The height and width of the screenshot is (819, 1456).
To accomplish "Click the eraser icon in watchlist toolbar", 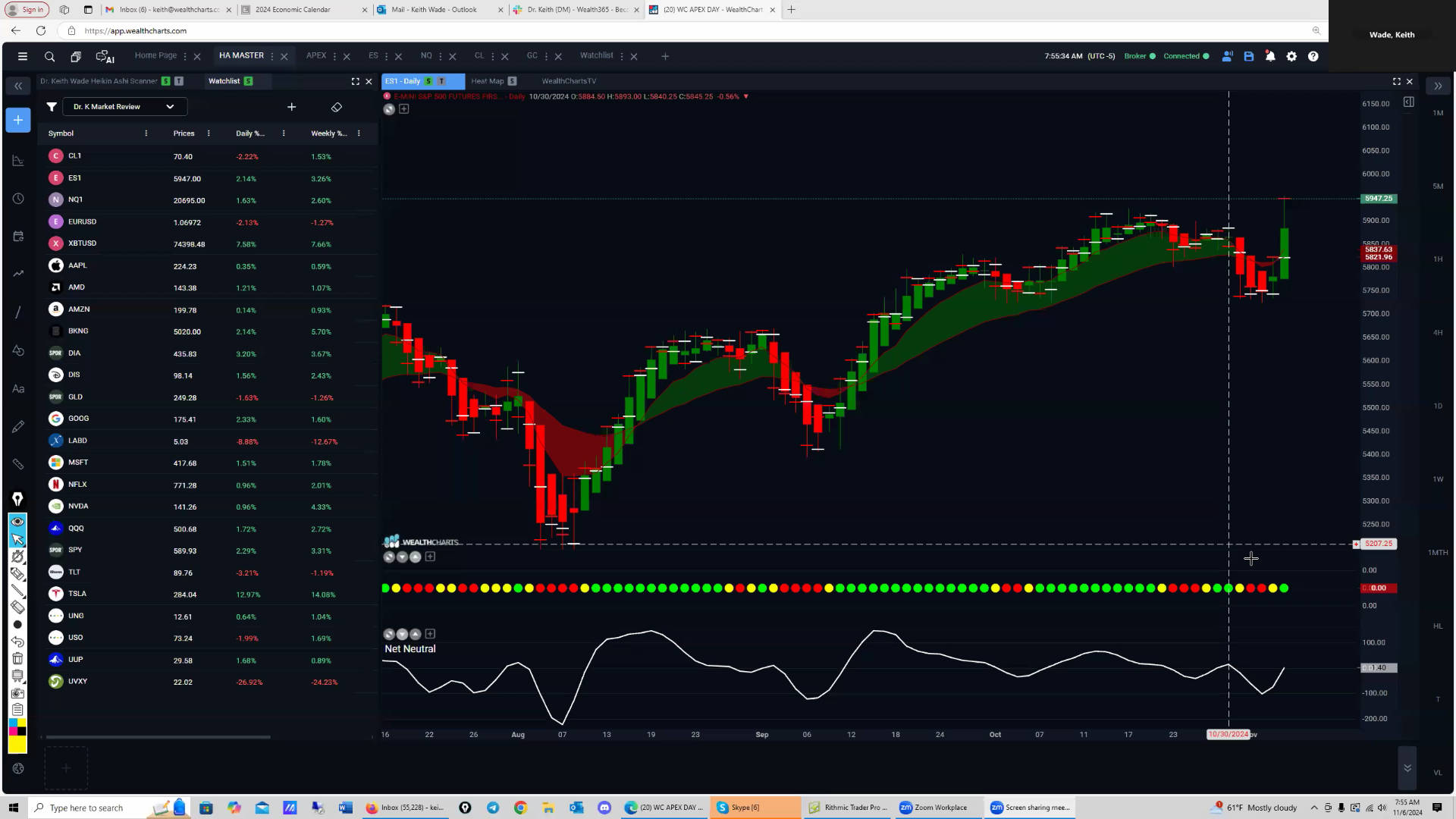I will click(337, 107).
